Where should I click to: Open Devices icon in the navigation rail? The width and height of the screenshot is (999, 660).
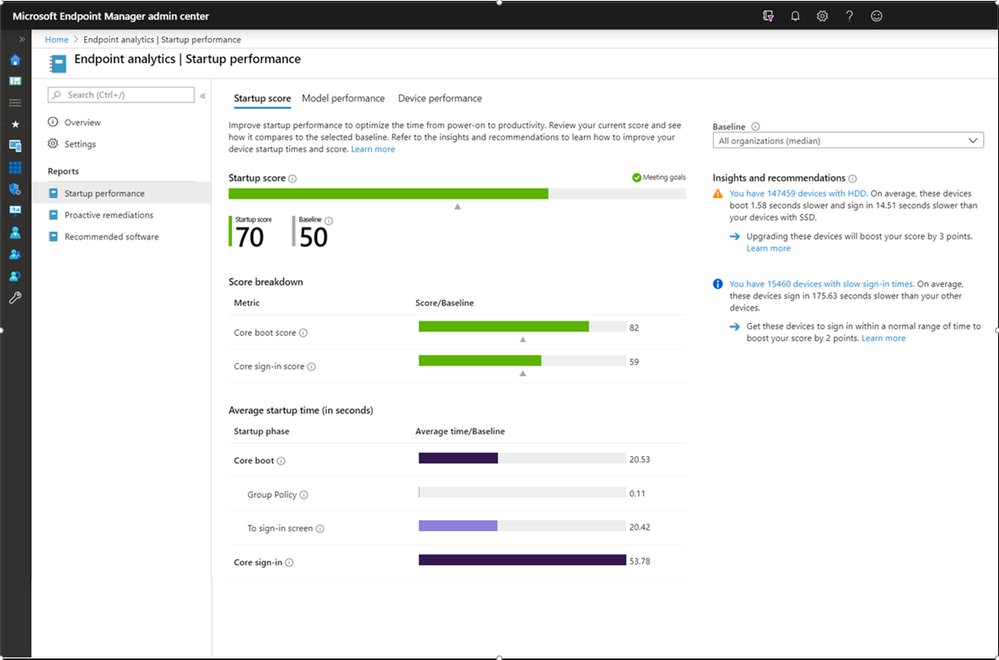[x=15, y=146]
